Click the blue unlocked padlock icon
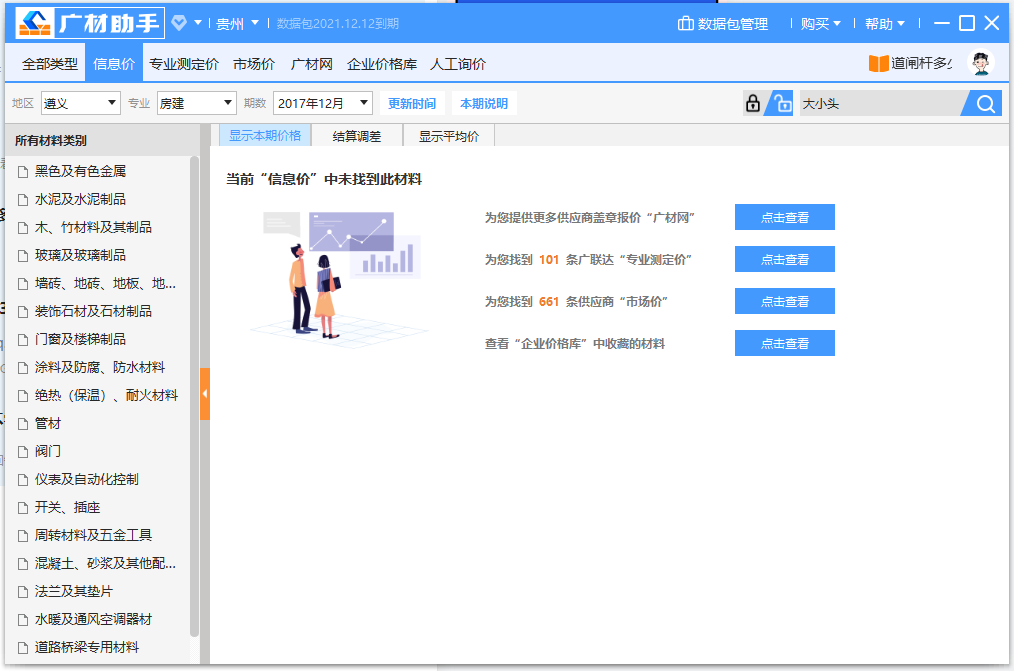 (782, 103)
